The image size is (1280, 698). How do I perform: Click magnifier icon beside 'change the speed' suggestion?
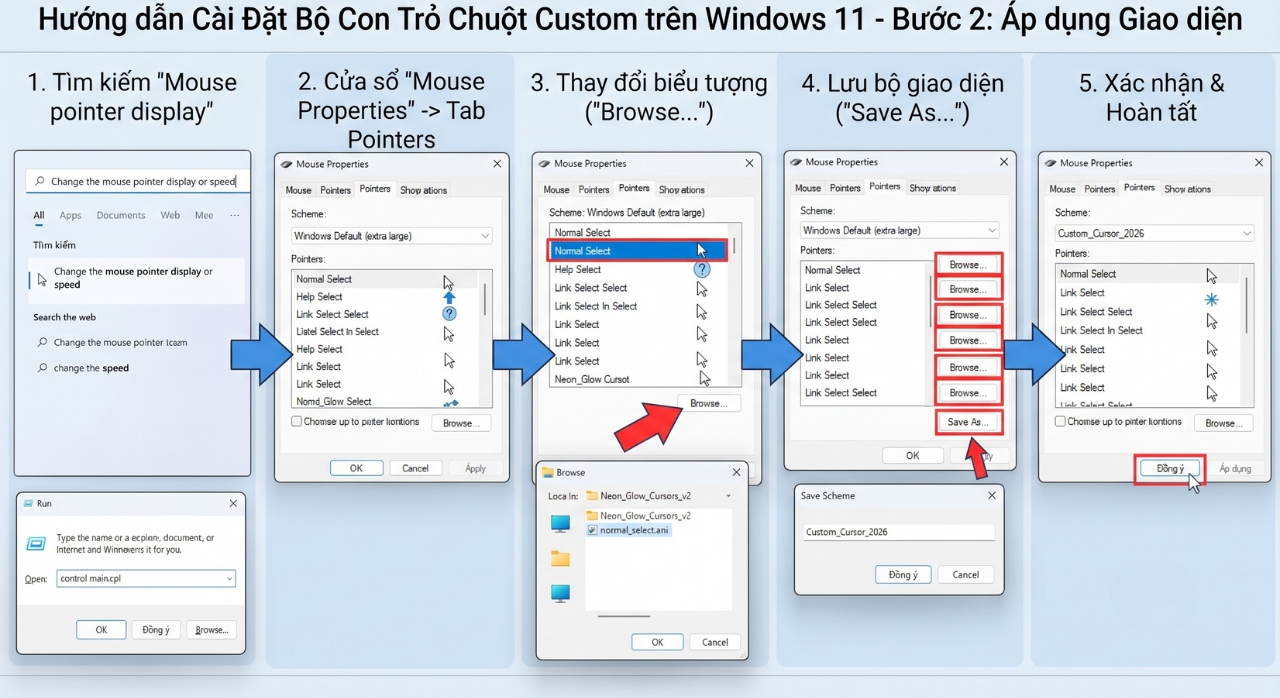[42, 368]
